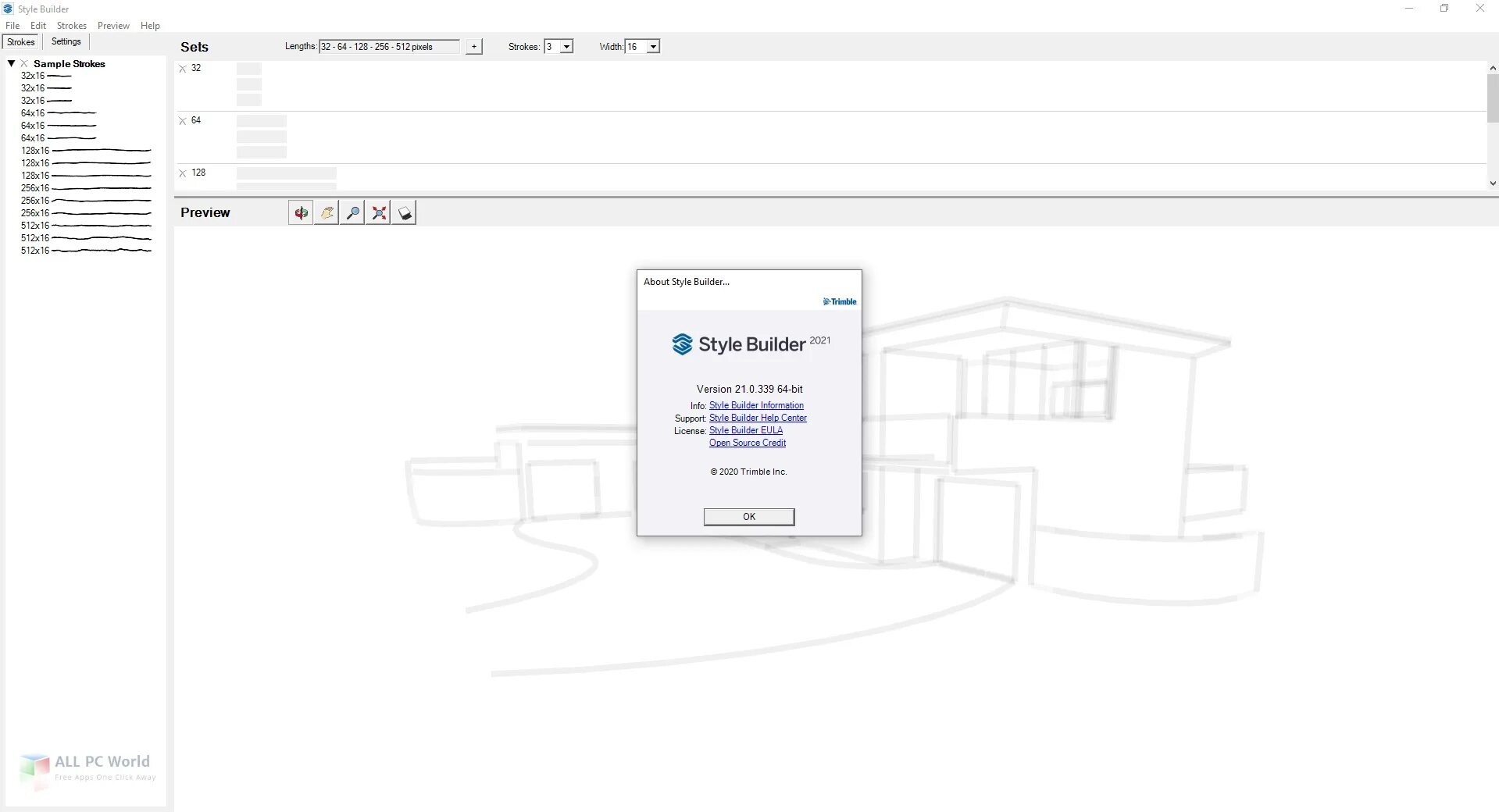Select the Pan hand tool
The width and height of the screenshot is (1499, 812).
(x=327, y=212)
